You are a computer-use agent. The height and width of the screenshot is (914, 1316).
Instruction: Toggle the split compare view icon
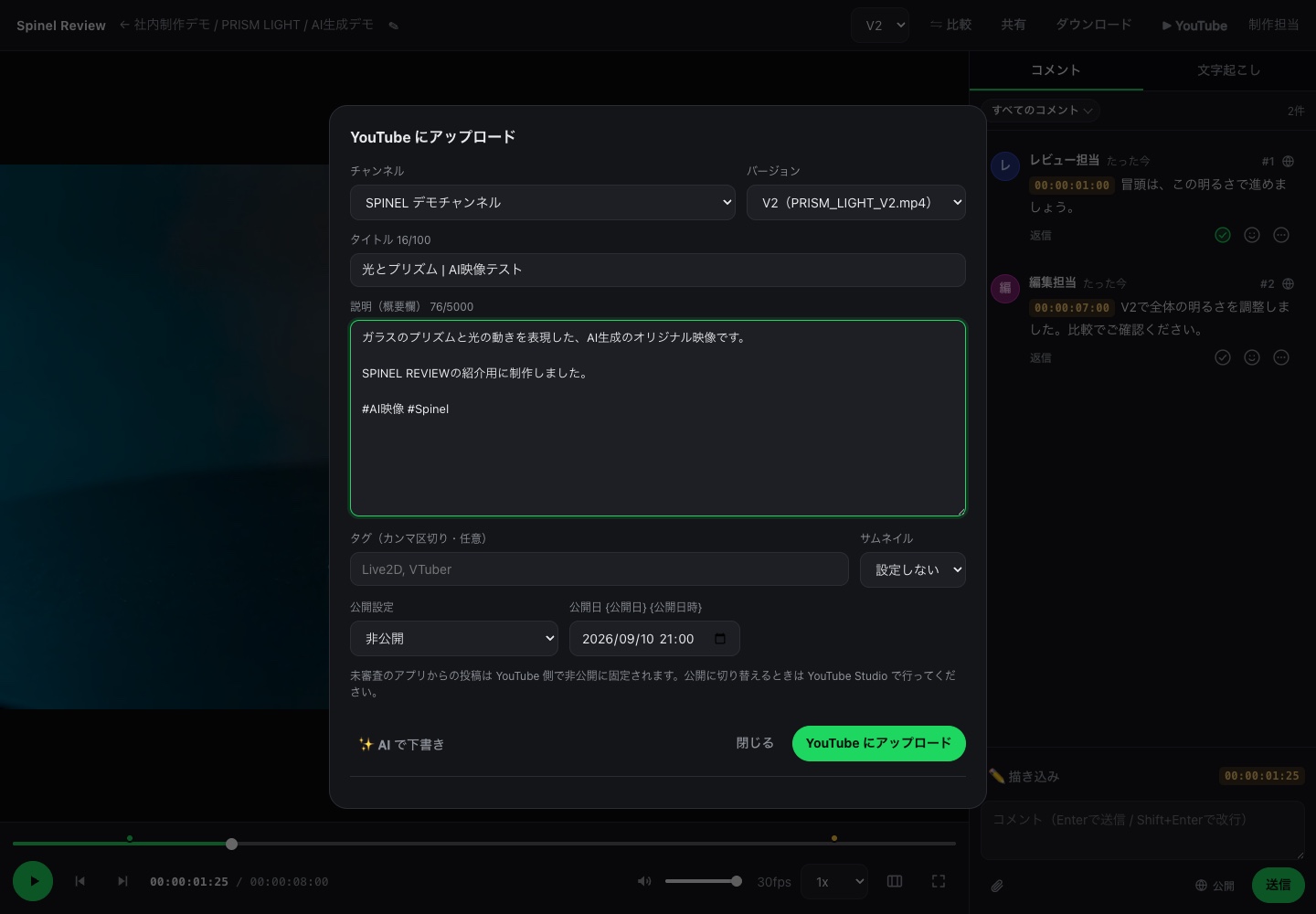[895, 881]
